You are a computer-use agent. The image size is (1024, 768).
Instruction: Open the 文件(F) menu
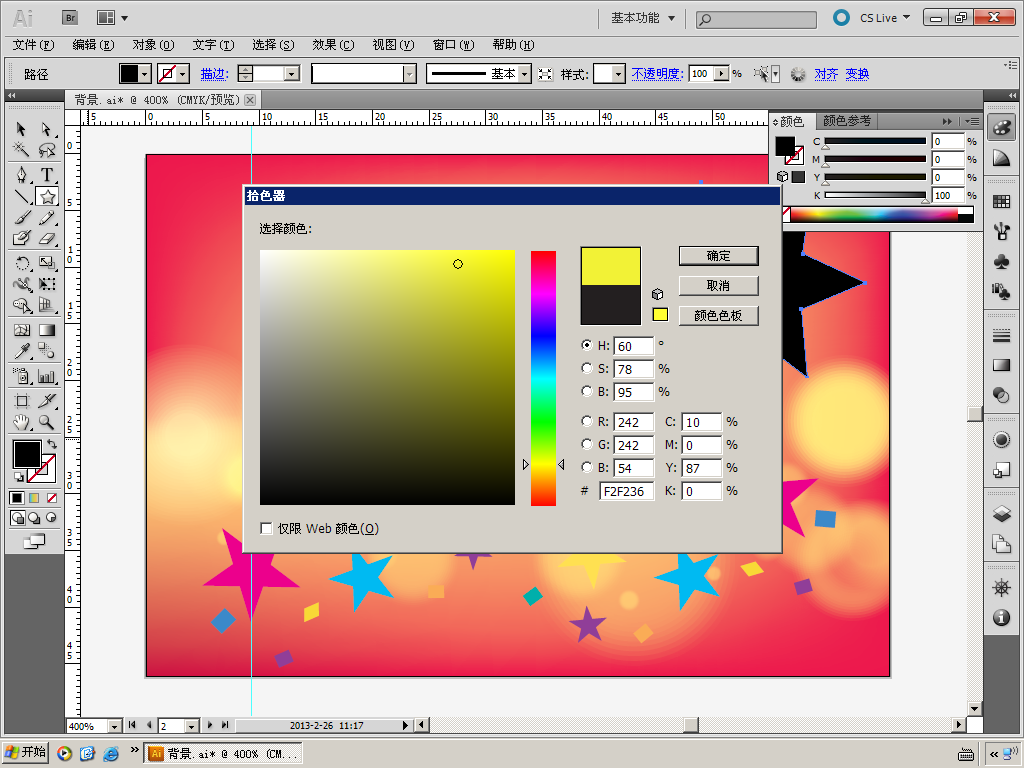click(x=33, y=45)
